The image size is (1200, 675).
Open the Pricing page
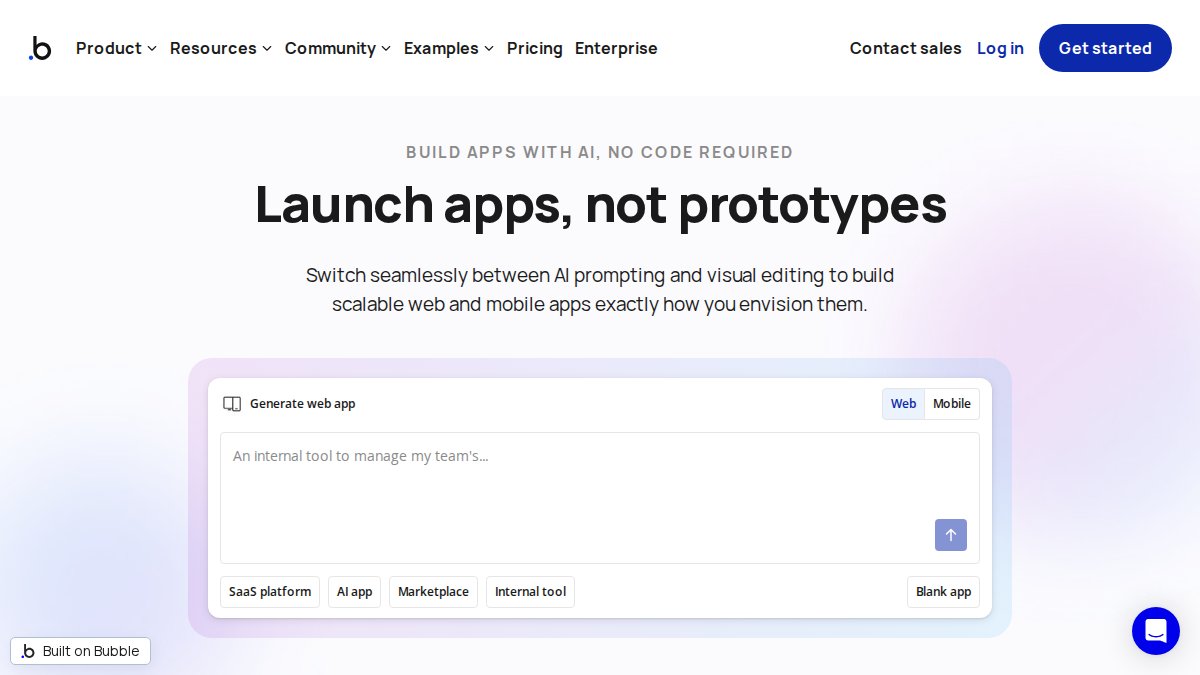[x=535, y=48]
